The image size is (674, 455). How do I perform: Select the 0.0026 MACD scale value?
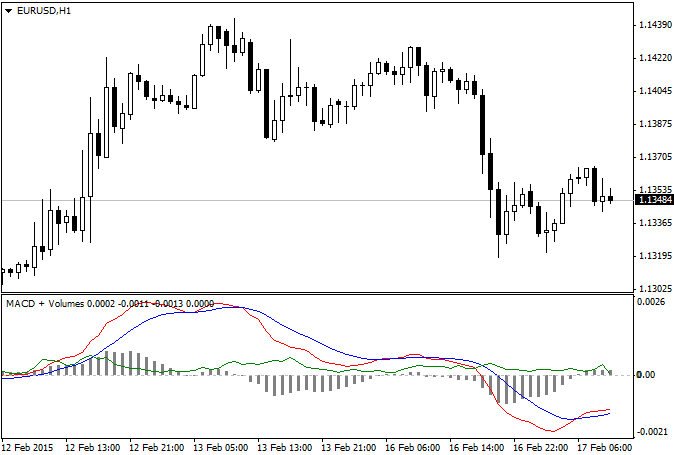[650, 301]
